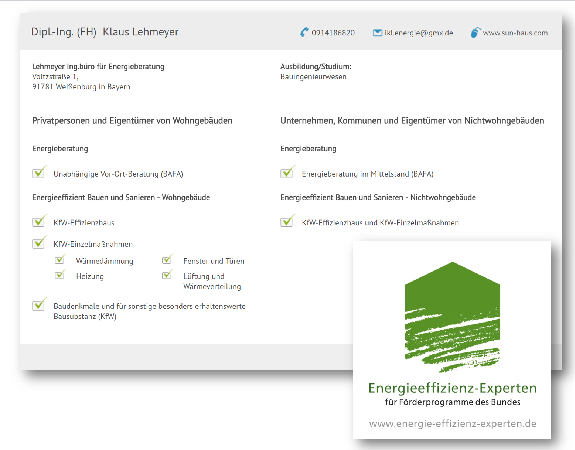Click the 'Bauingenieurwesen' text

click(x=313, y=77)
